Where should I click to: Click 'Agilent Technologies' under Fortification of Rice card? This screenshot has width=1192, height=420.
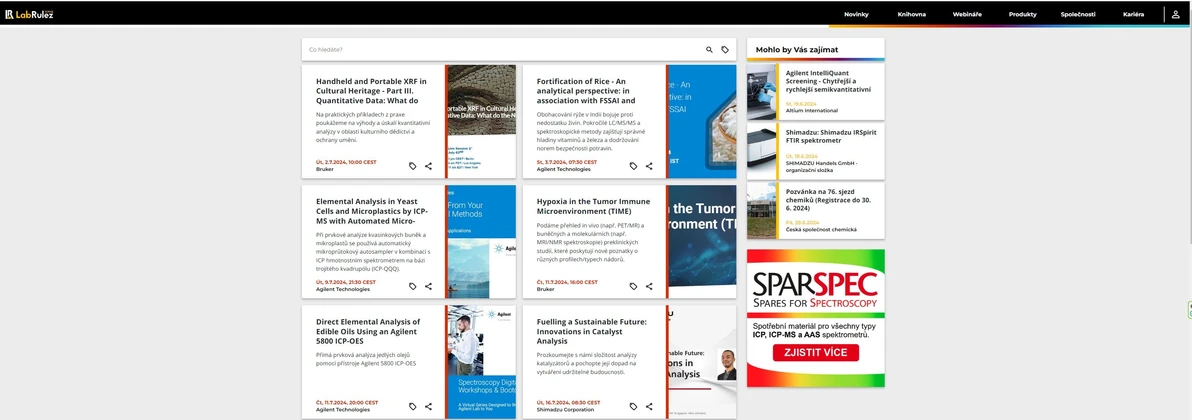(x=563, y=170)
